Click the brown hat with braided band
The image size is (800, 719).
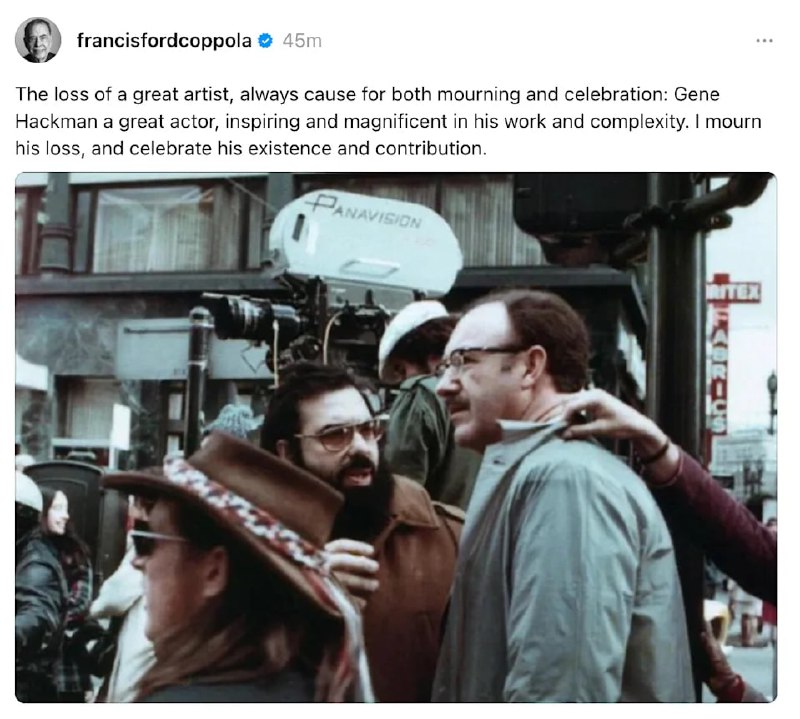coord(230,508)
